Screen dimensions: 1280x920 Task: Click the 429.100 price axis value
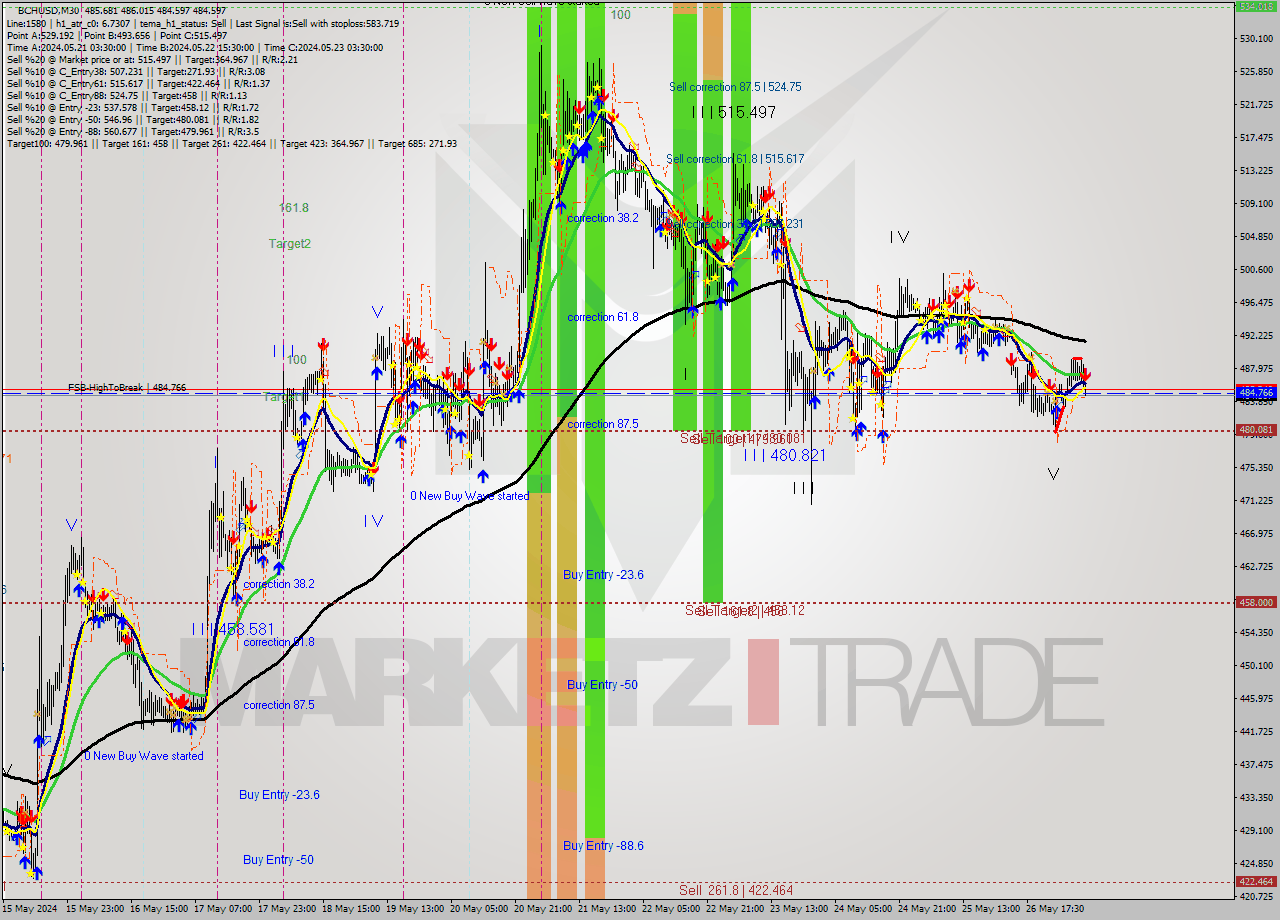click(1256, 830)
